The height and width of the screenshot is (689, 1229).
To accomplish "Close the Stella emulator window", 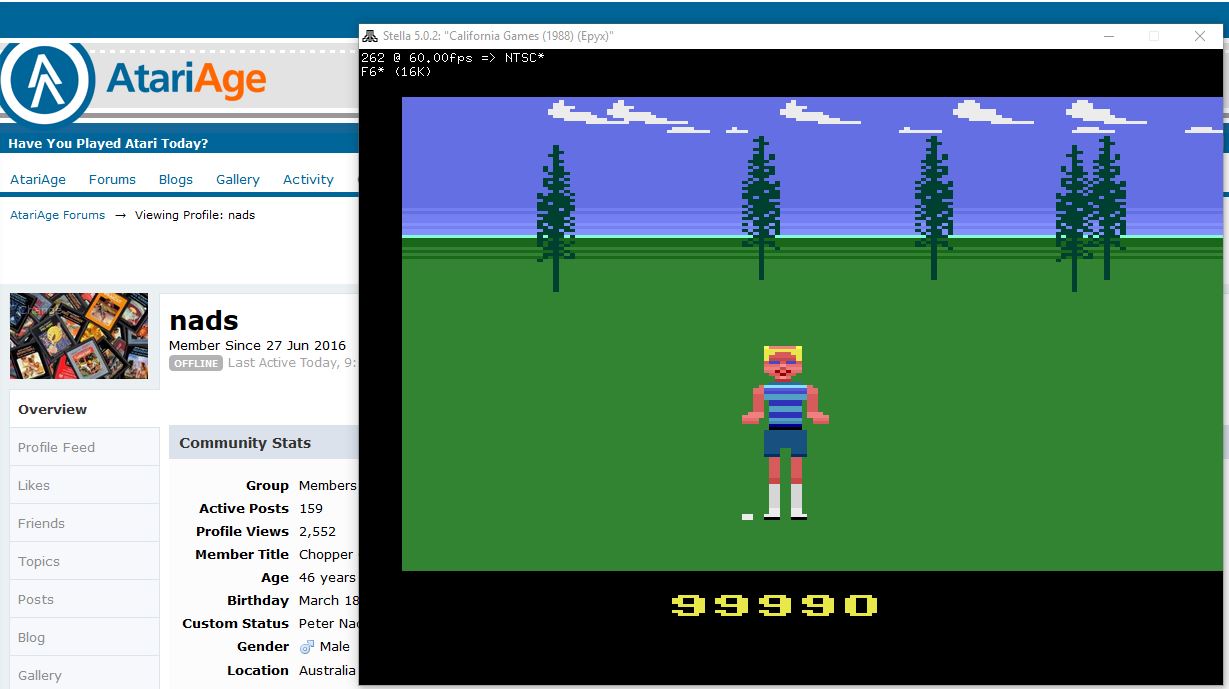I will [1199, 36].
